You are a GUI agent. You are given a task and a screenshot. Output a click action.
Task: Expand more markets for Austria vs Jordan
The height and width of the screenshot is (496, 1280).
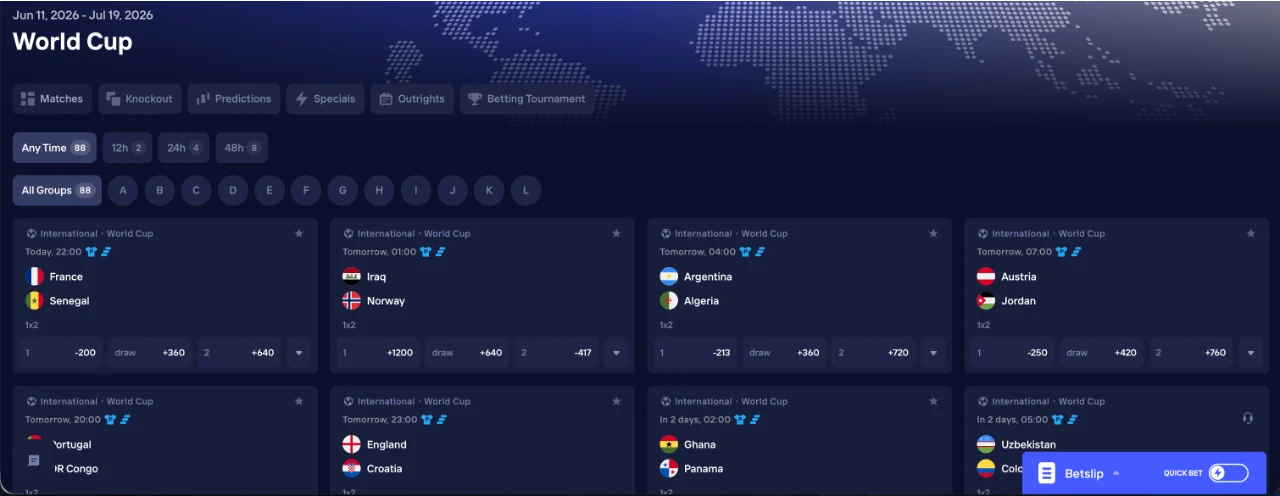point(1250,353)
